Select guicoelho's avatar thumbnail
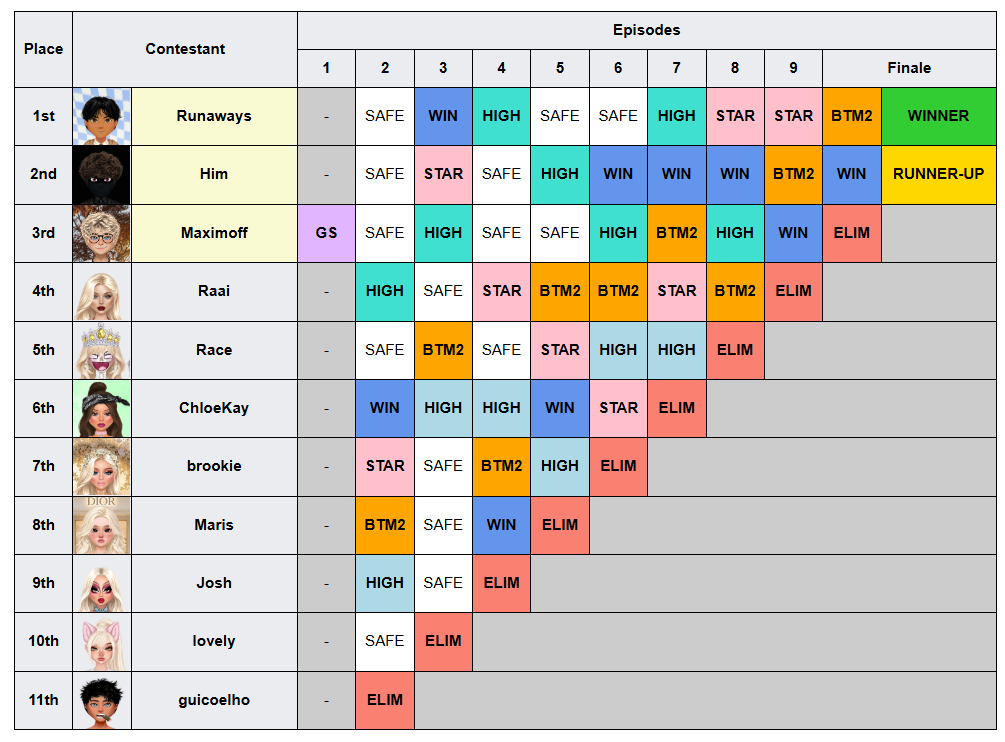 click(x=102, y=701)
